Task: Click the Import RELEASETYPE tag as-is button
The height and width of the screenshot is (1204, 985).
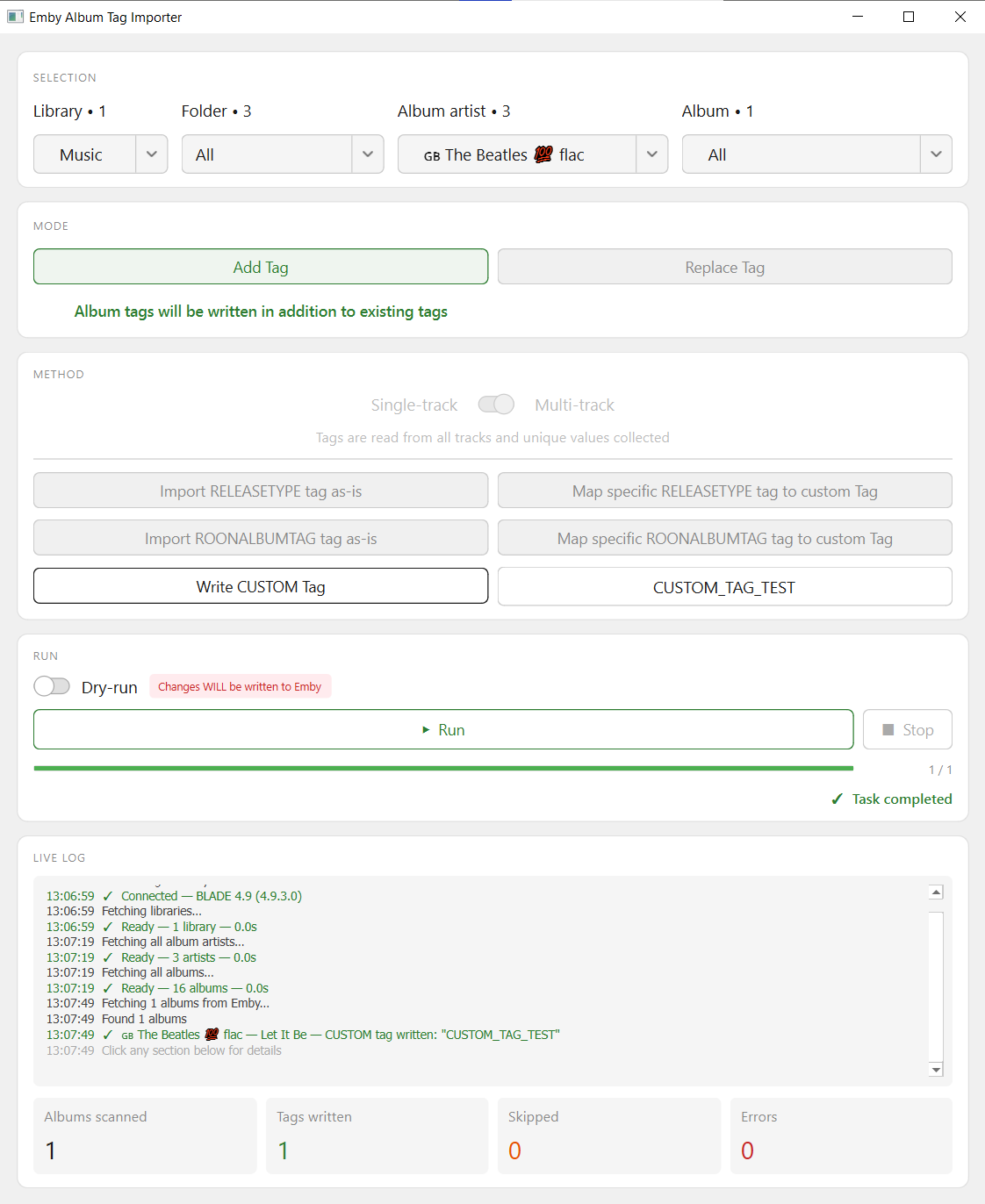Action: [261, 491]
